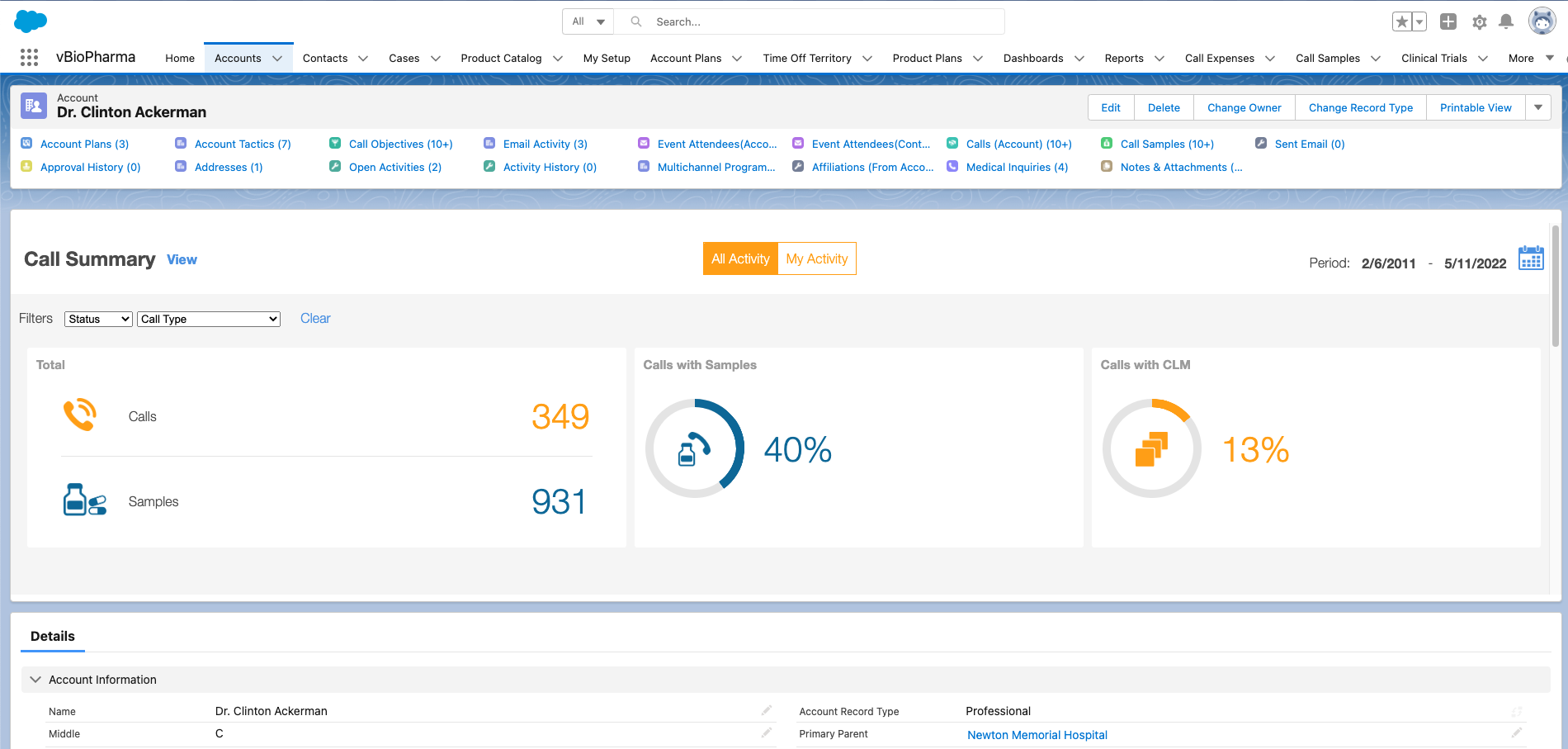Open the Contacts navigation tab
This screenshot has height=749, width=1568.
click(x=325, y=59)
